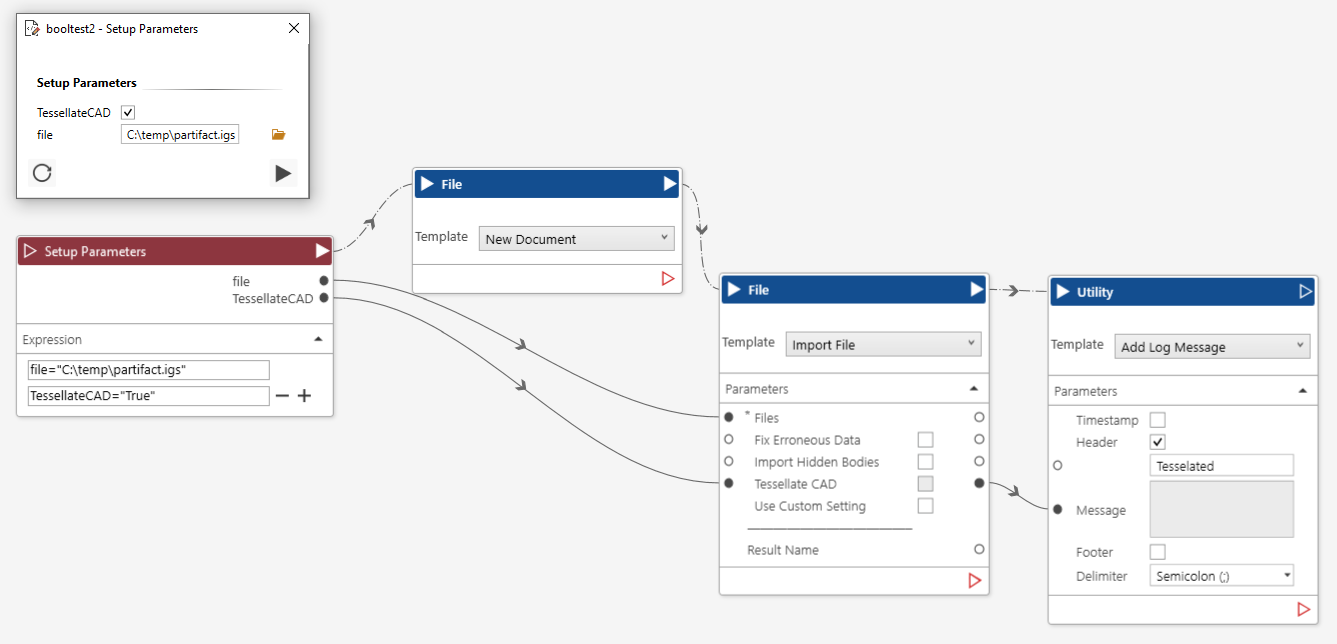Enable the Timestamp checkbox

click(1157, 420)
